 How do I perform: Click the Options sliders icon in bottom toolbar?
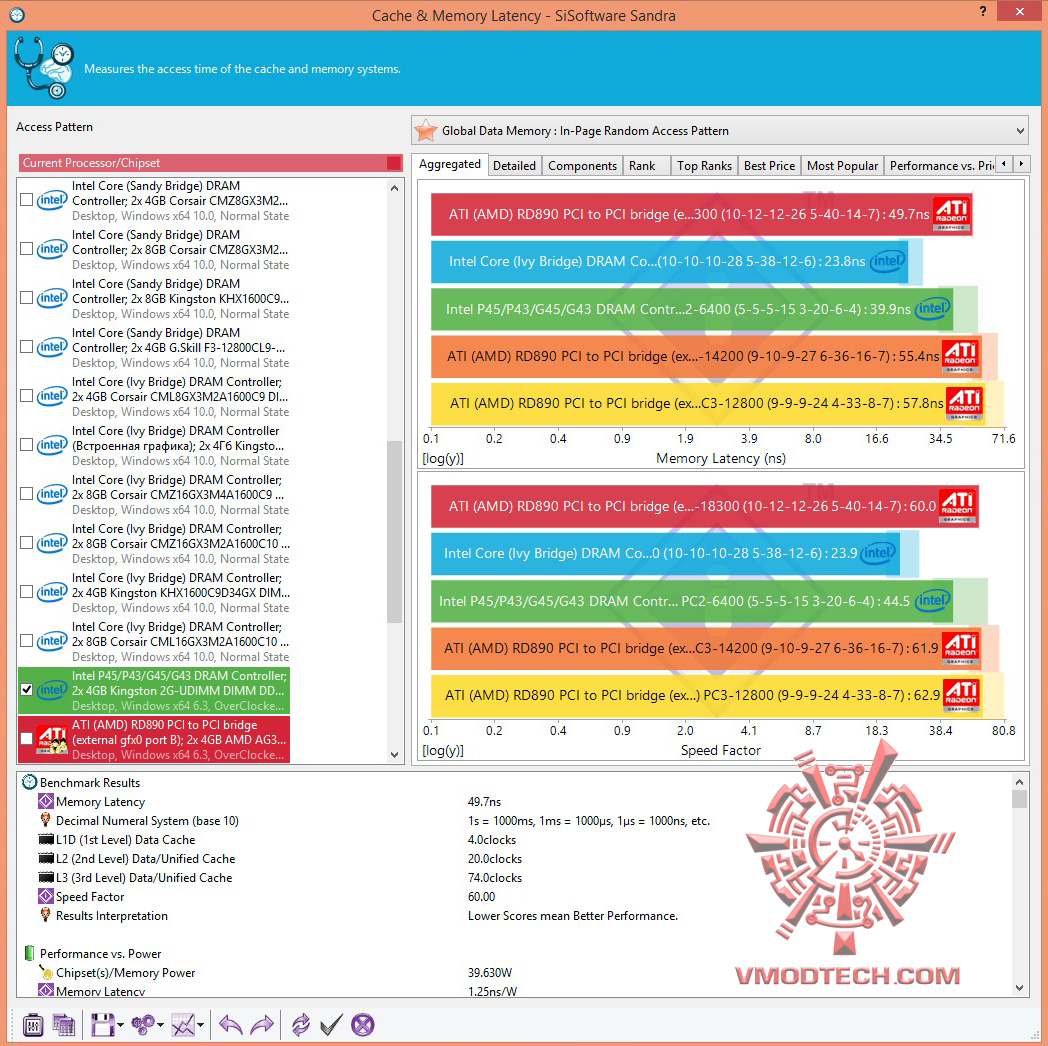[x=33, y=1024]
